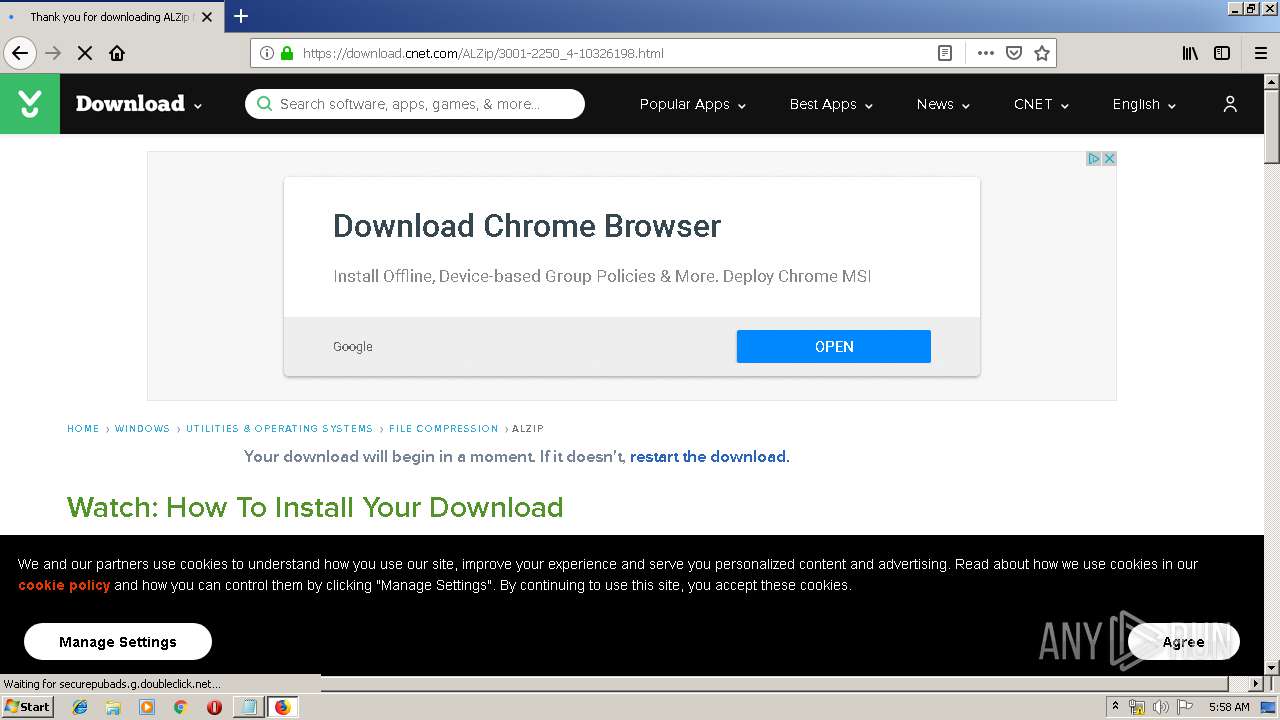Expand the Popular Apps menu
This screenshot has height=720, width=1280.
[693, 104]
